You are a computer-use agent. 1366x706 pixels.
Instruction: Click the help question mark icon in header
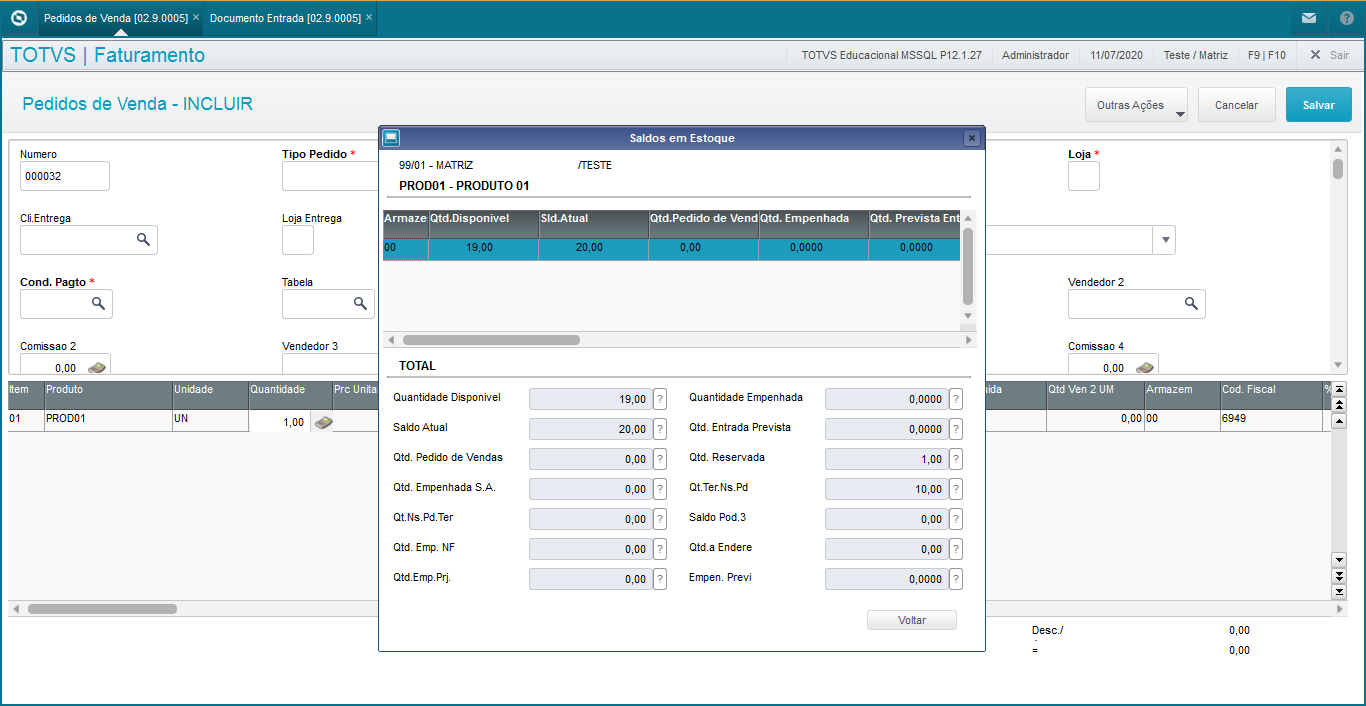coord(1346,18)
